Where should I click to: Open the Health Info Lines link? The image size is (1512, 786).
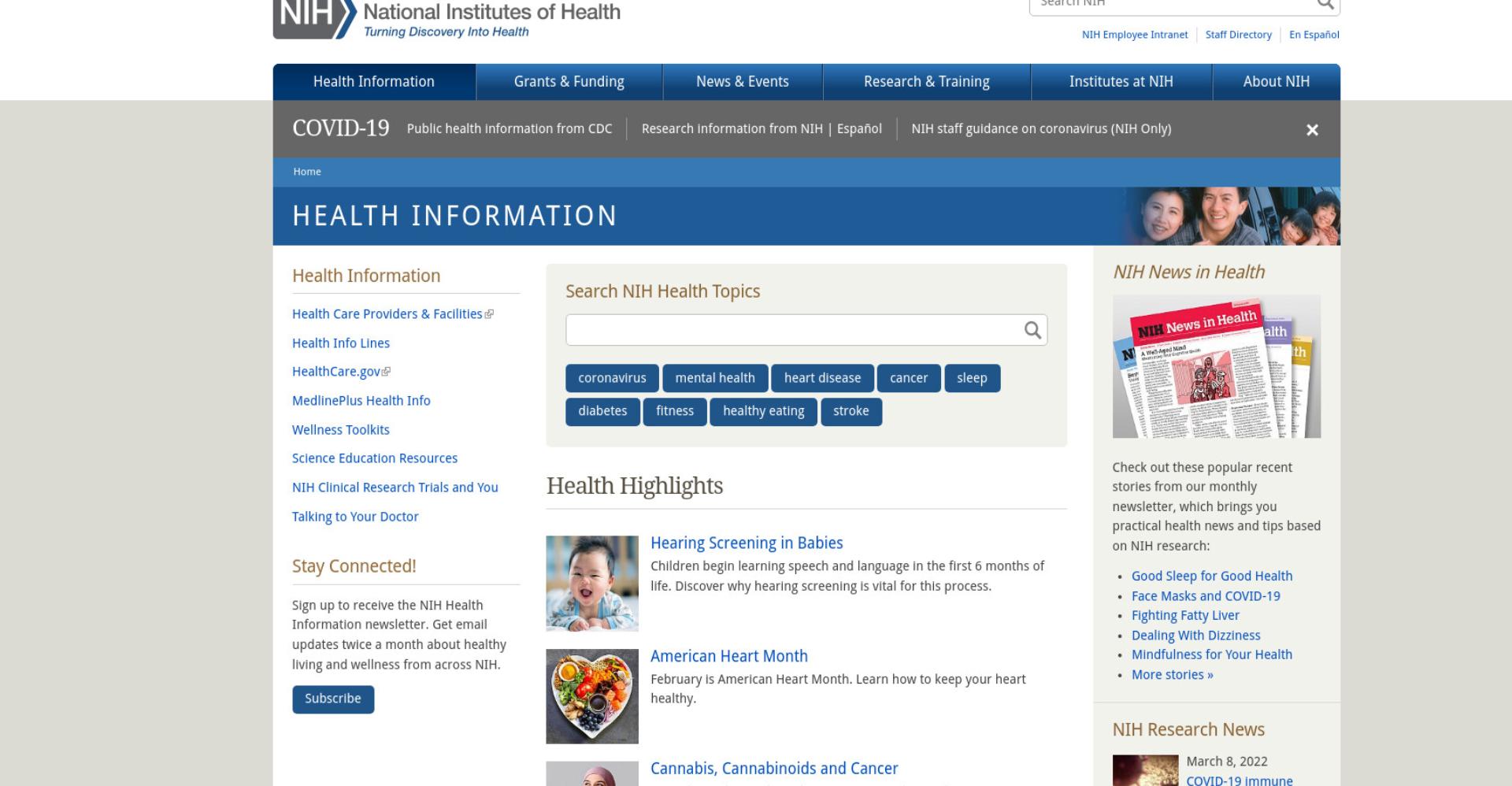pos(341,343)
